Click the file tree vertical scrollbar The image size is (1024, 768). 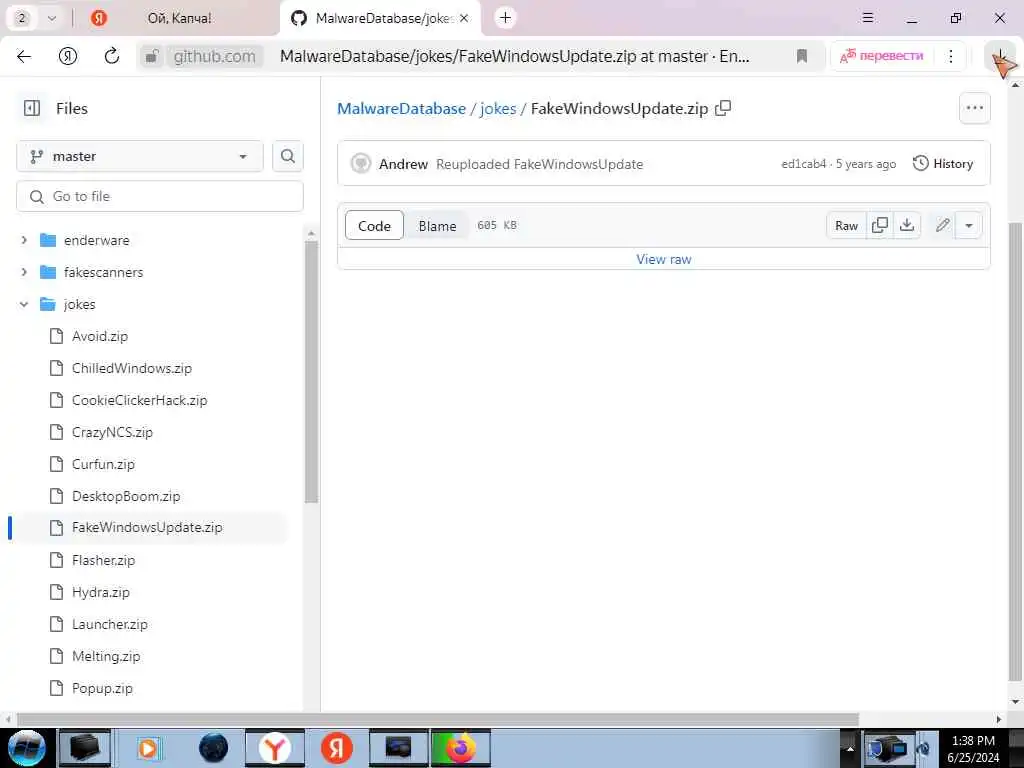[x=311, y=372]
